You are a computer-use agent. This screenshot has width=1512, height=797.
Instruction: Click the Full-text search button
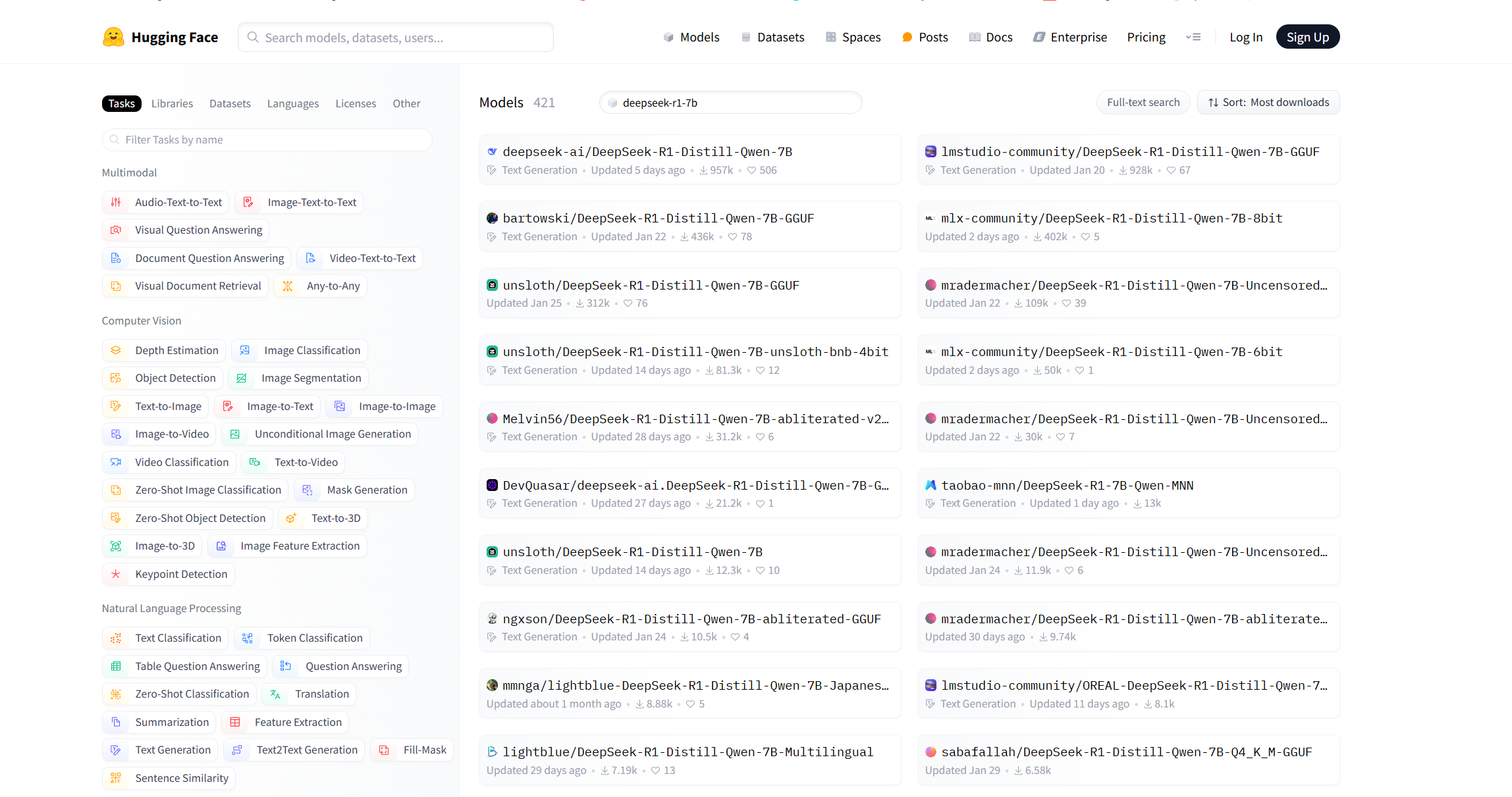1143,102
